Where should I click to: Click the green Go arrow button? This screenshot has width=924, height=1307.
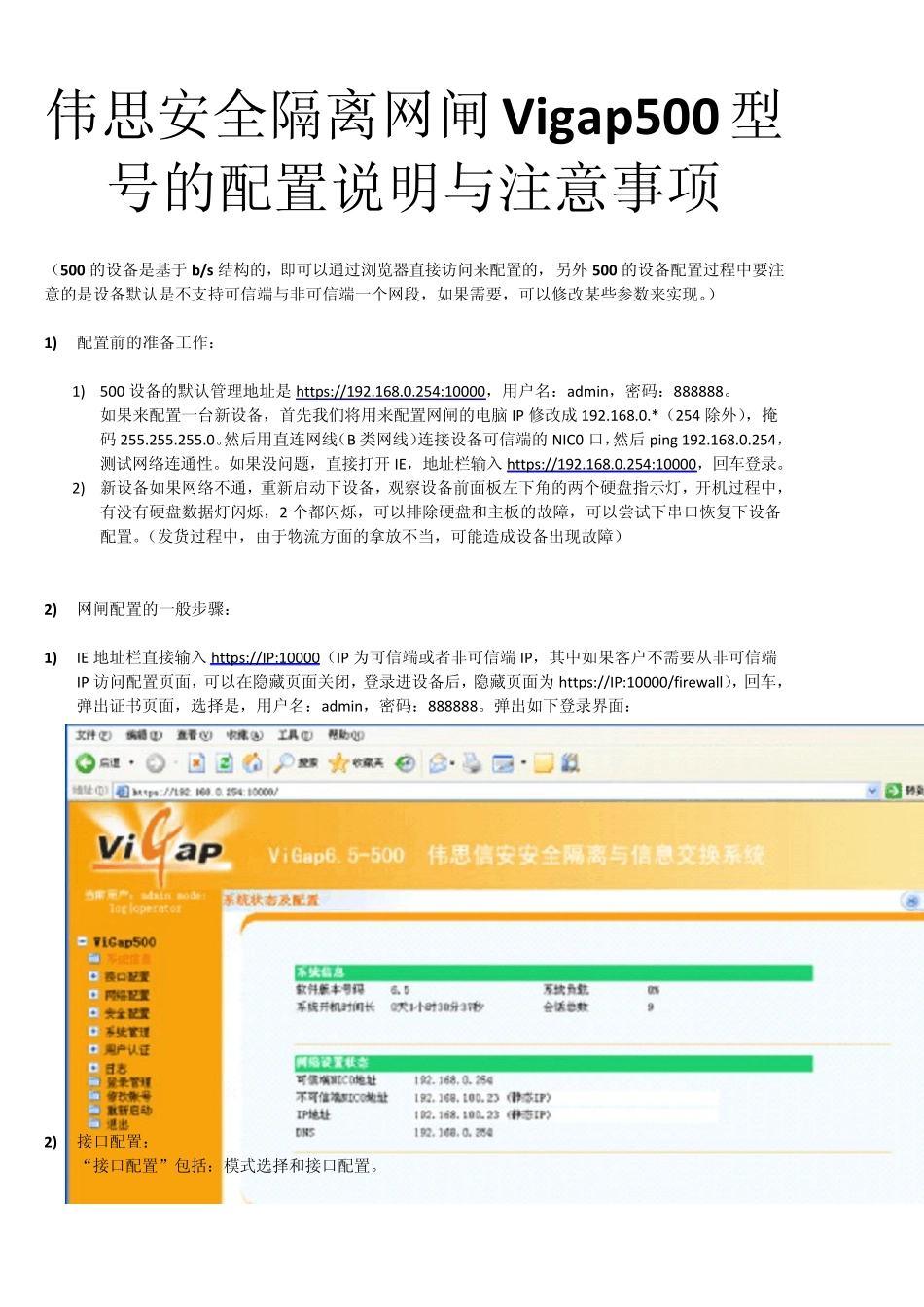894,791
